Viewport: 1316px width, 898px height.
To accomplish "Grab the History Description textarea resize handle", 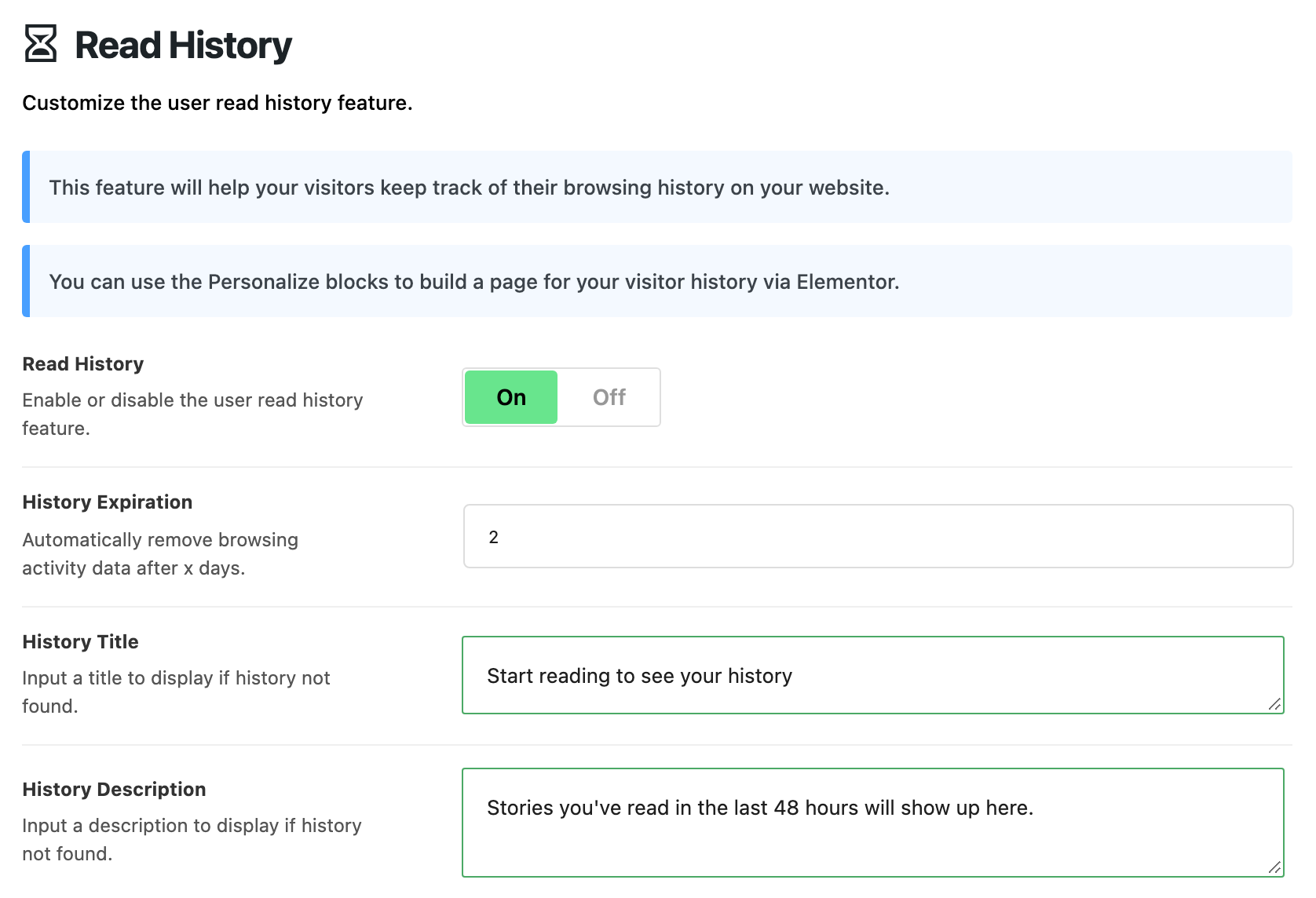I will [x=1275, y=868].
